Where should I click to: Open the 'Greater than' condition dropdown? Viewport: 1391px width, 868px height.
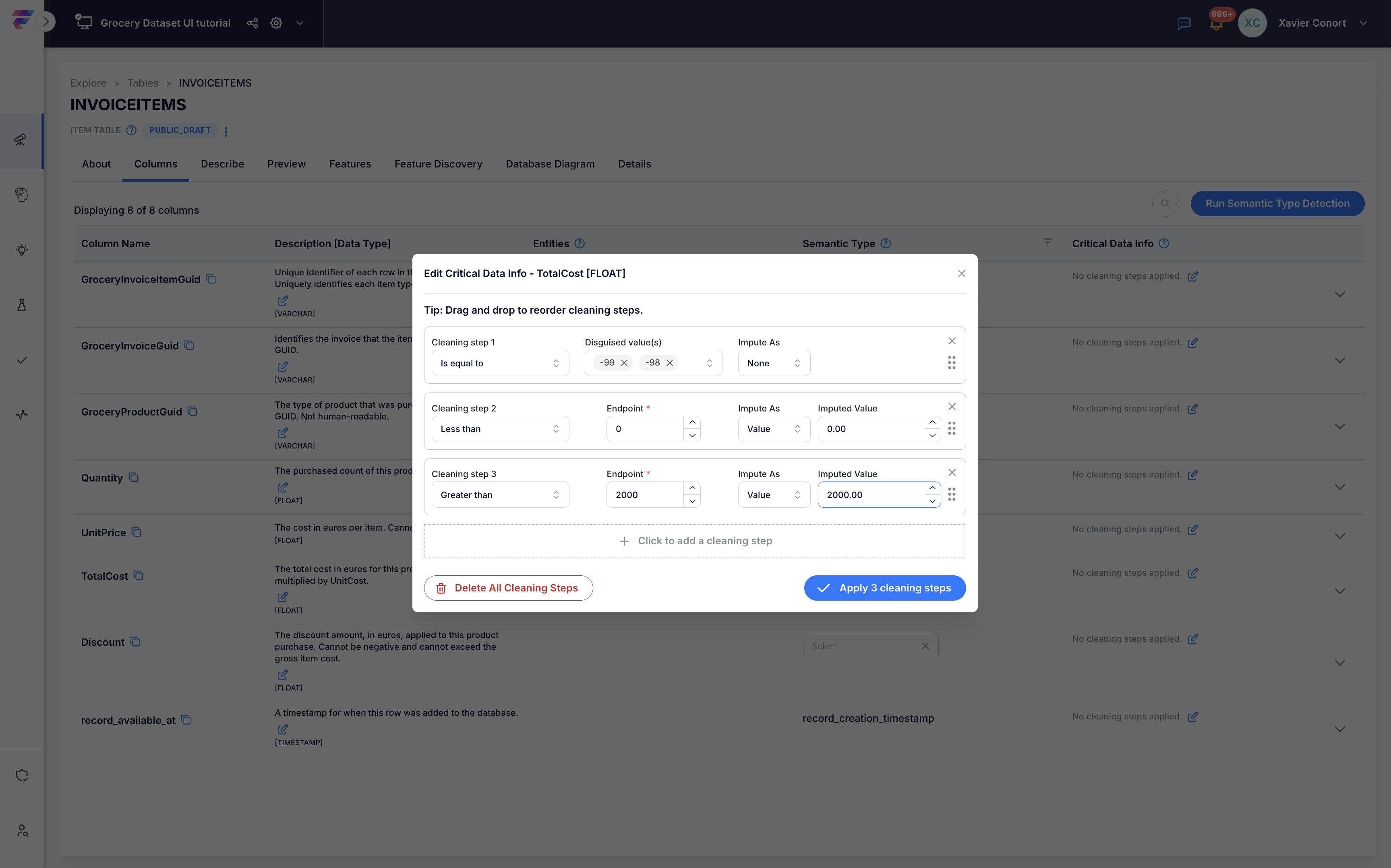500,495
